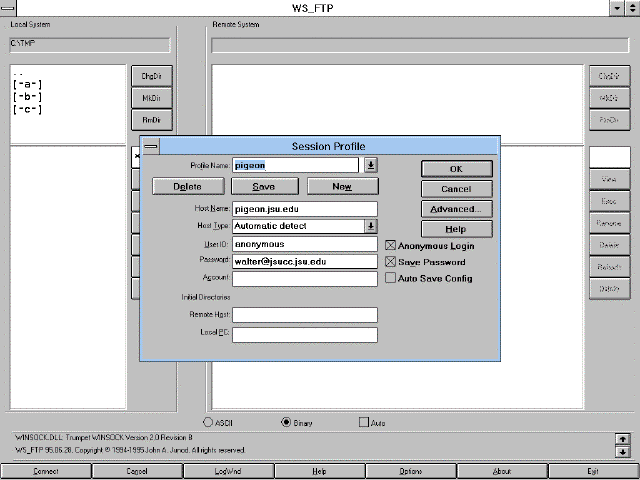Click the Connect button in bottom bar
640x480 pixels.
[x=46, y=471]
